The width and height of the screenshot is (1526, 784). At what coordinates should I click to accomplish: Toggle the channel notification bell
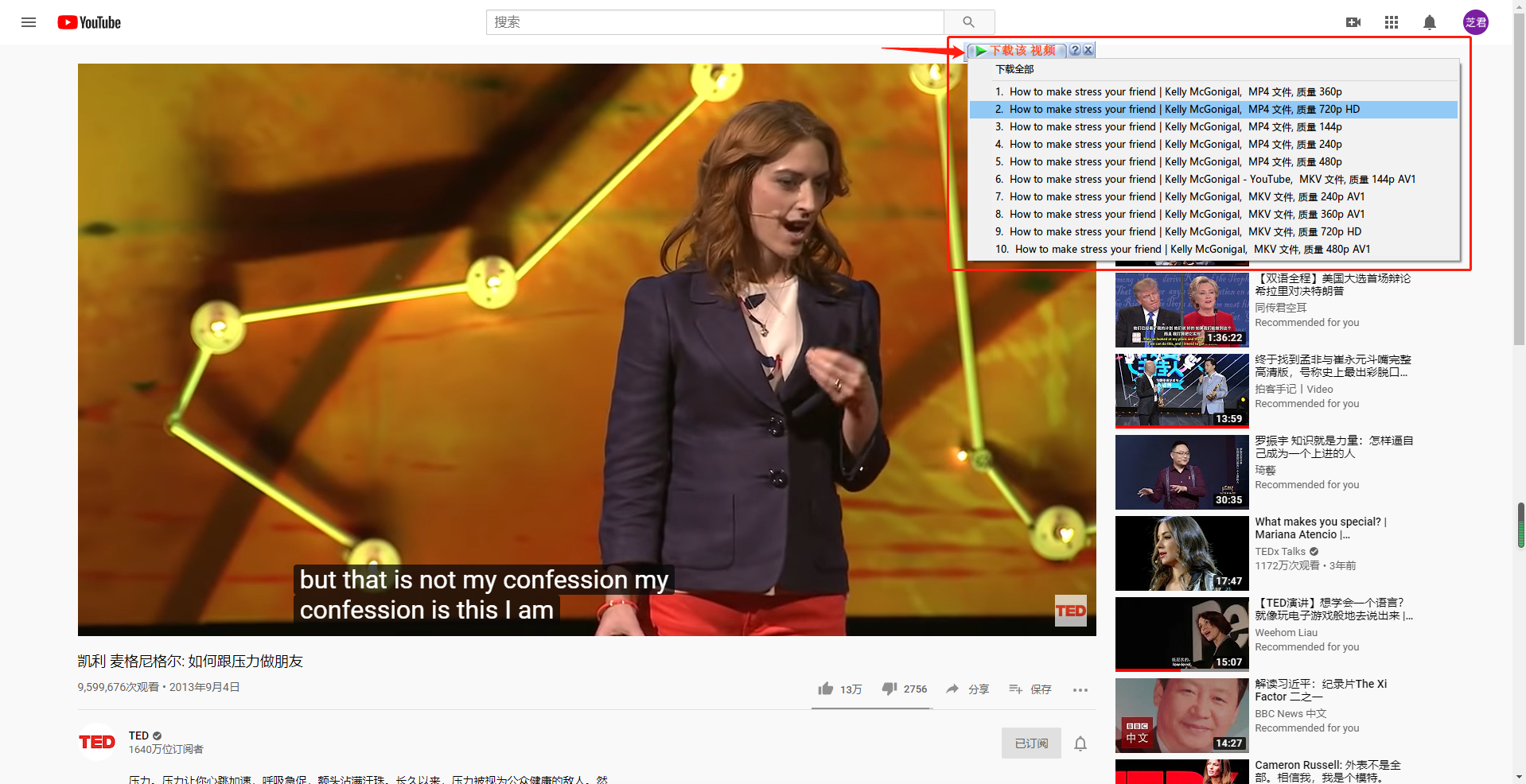(x=1080, y=743)
